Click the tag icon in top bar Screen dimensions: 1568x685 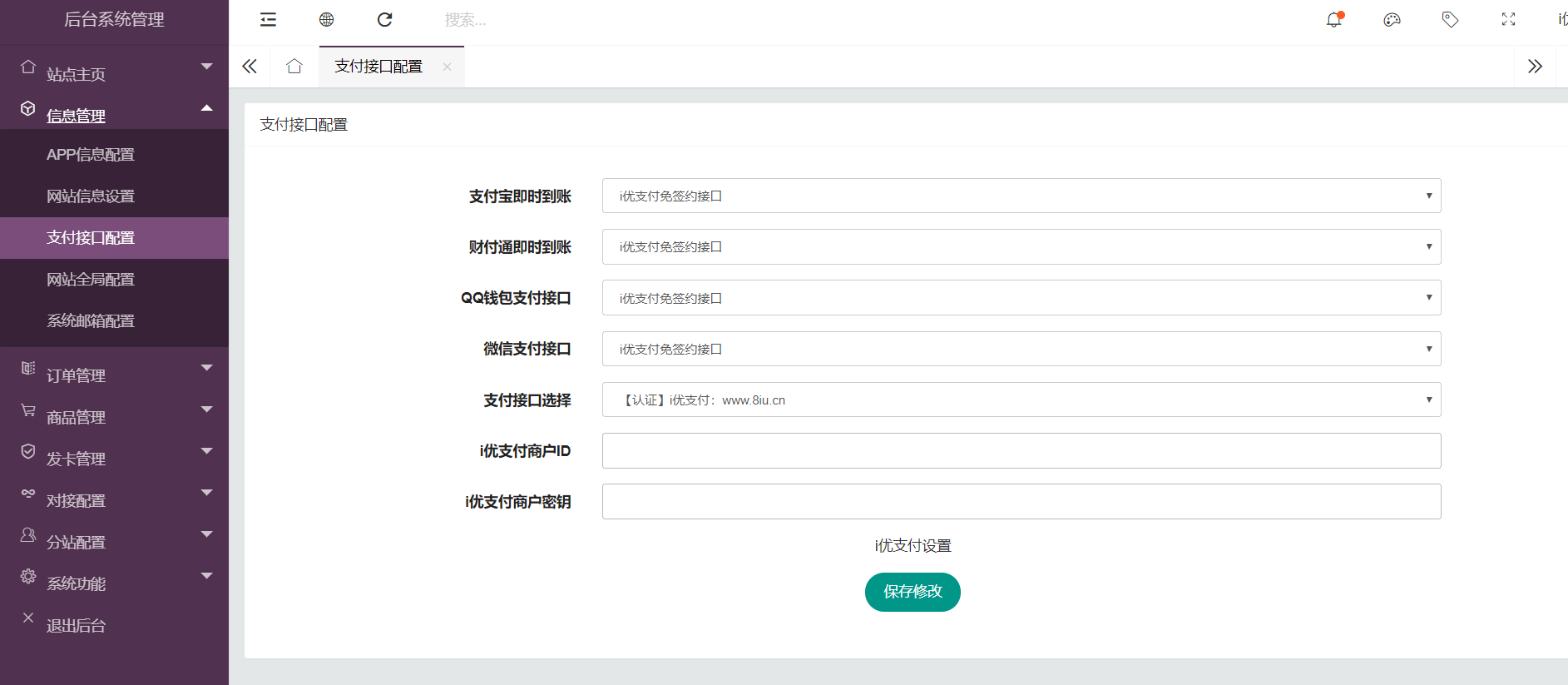point(1450,20)
